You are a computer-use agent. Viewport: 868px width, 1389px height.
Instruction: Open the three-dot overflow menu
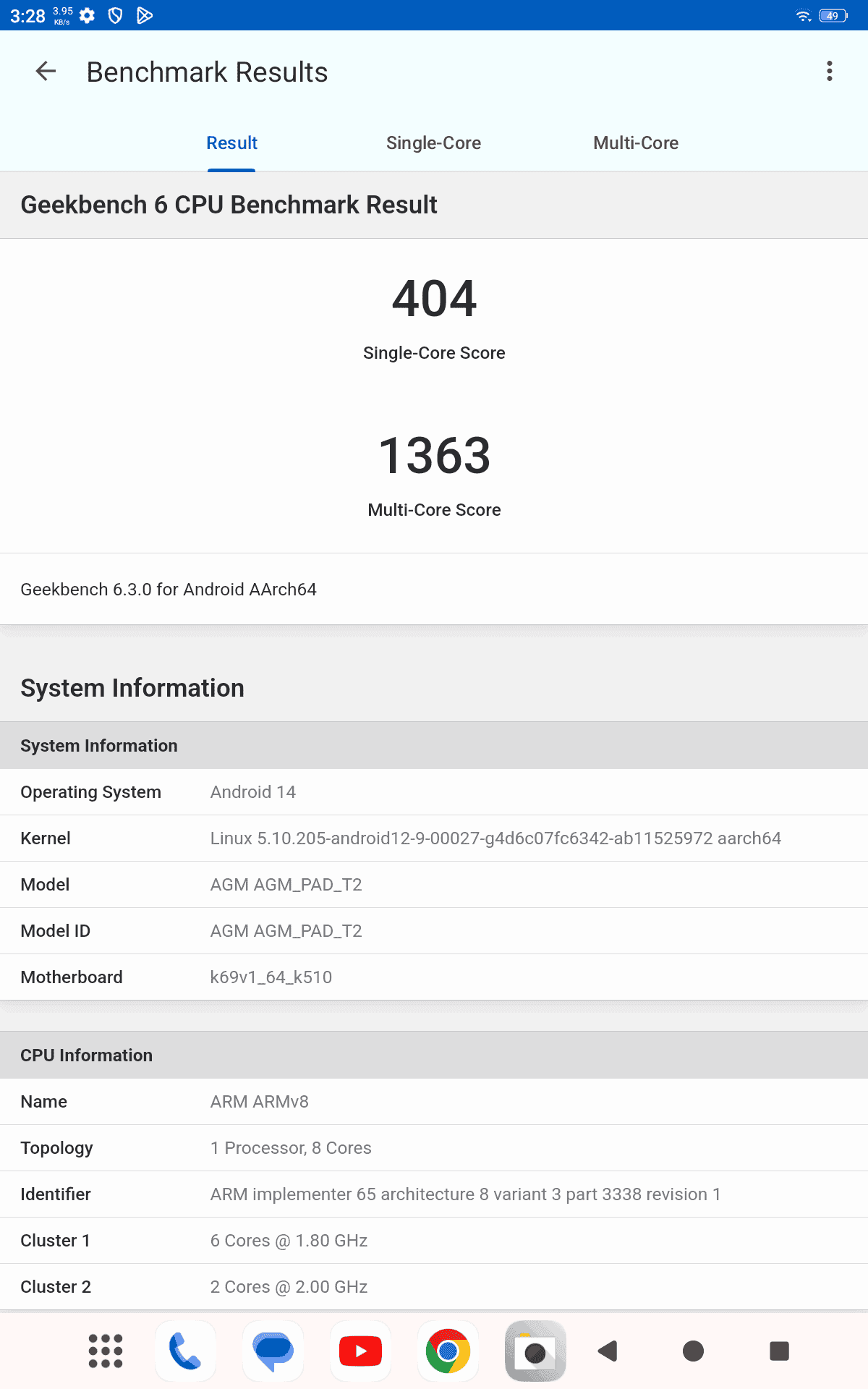click(830, 71)
